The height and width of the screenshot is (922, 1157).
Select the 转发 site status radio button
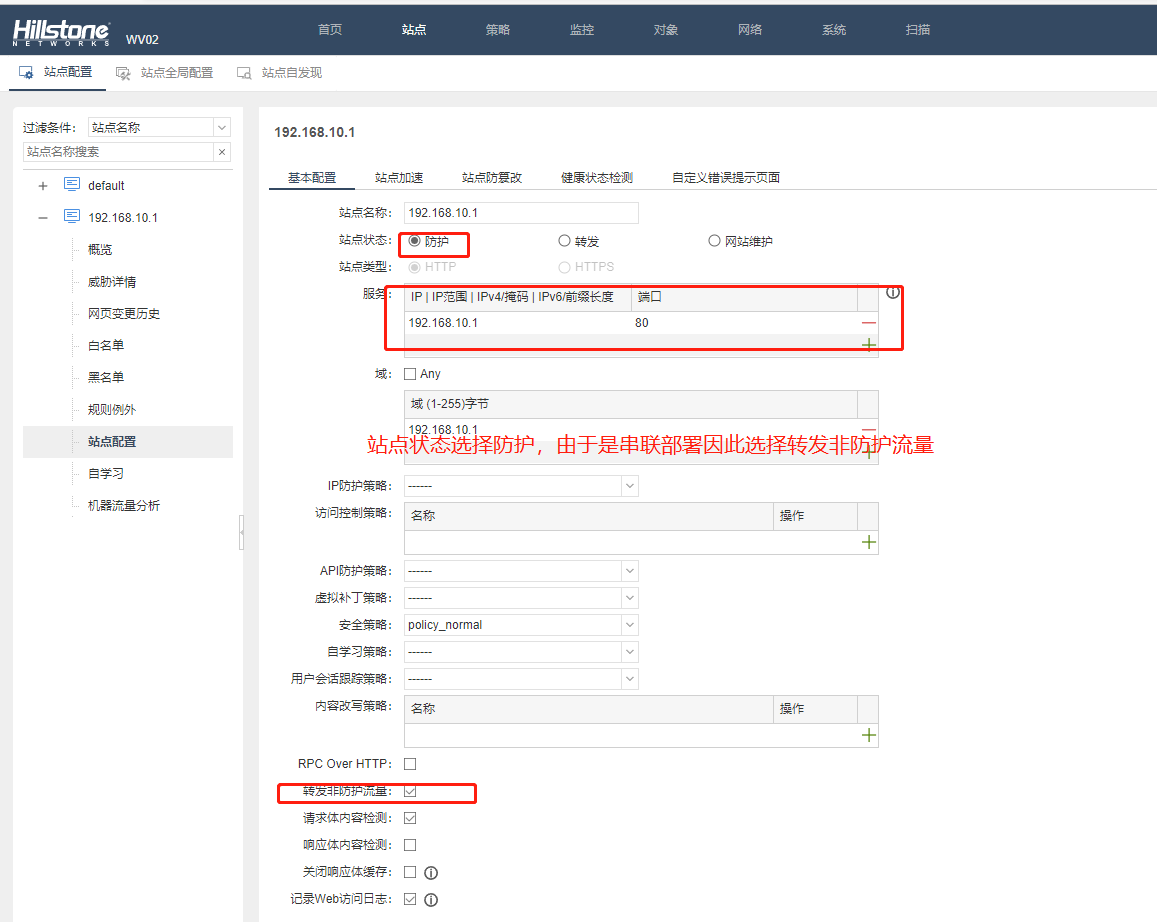pos(565,241)
